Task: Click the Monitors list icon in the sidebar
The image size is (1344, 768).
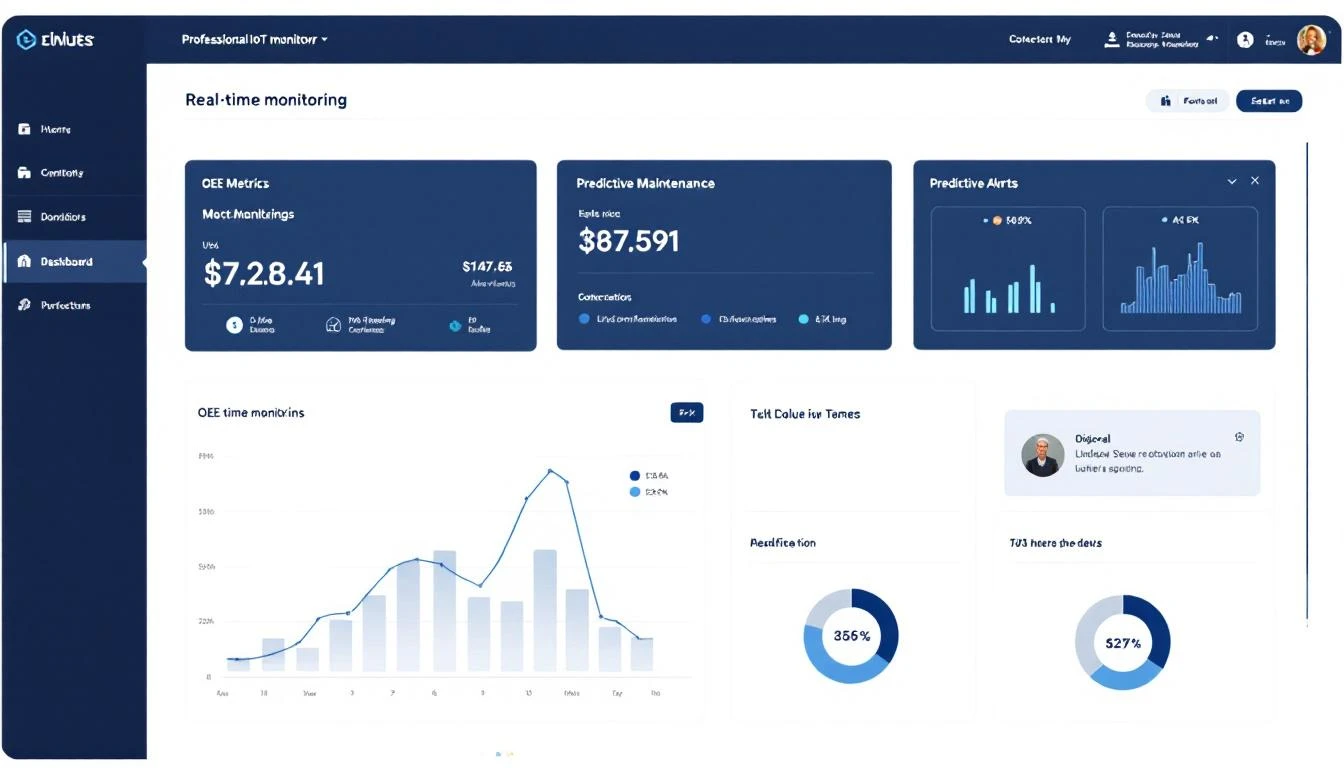Action: pos(23,216)
